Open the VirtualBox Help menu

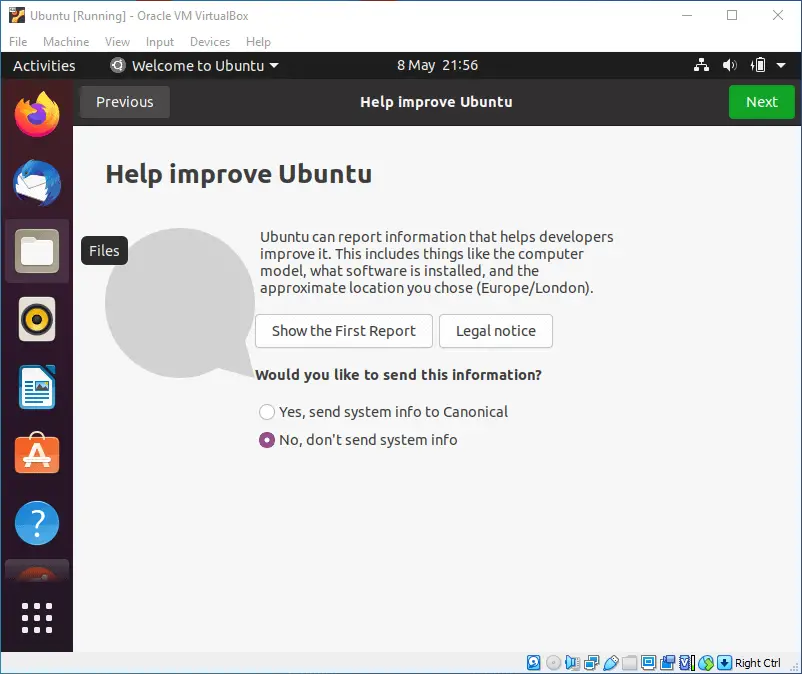click(258, 41)
